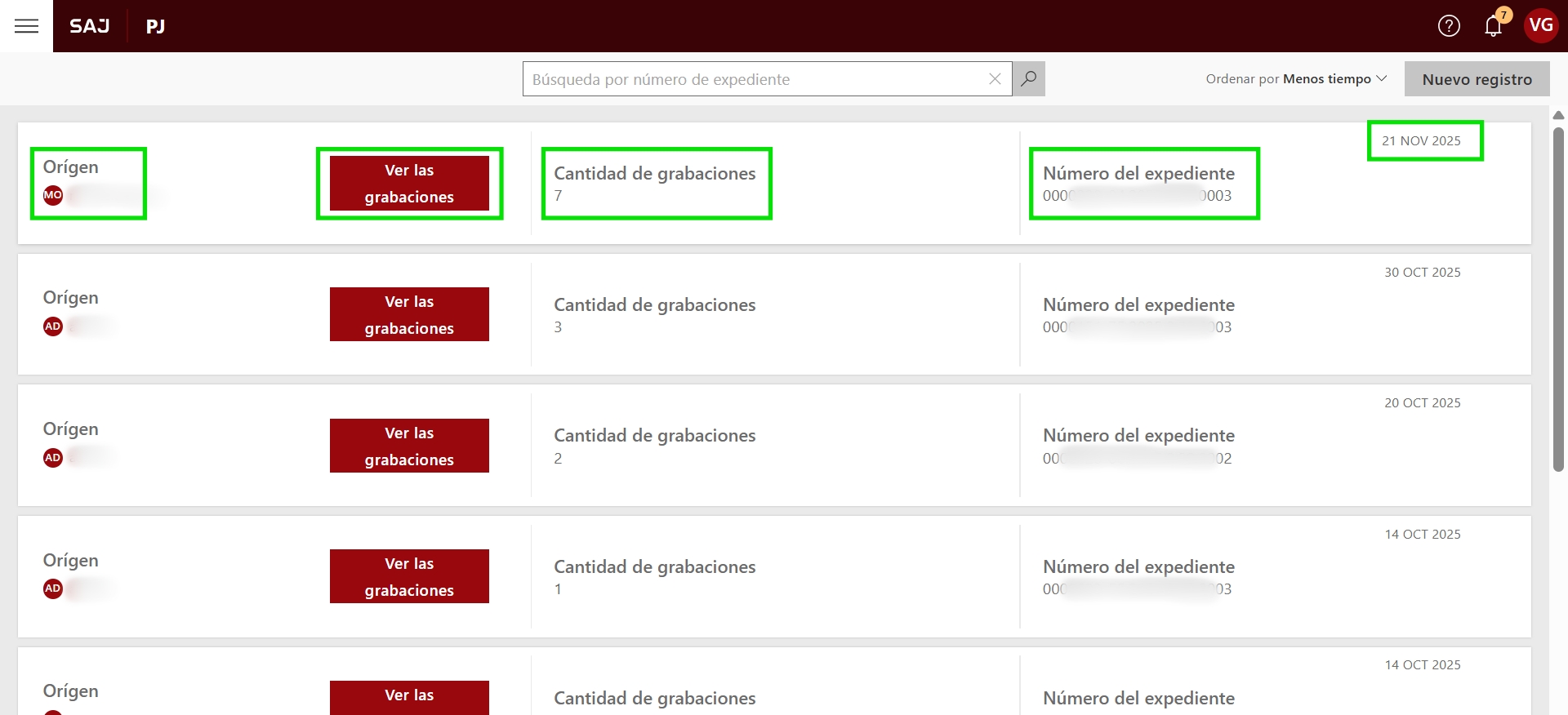The height and width of the screenshot is (715, 1568).
Task: Click the magnifying glass search icon
Action: point(1029,79)
